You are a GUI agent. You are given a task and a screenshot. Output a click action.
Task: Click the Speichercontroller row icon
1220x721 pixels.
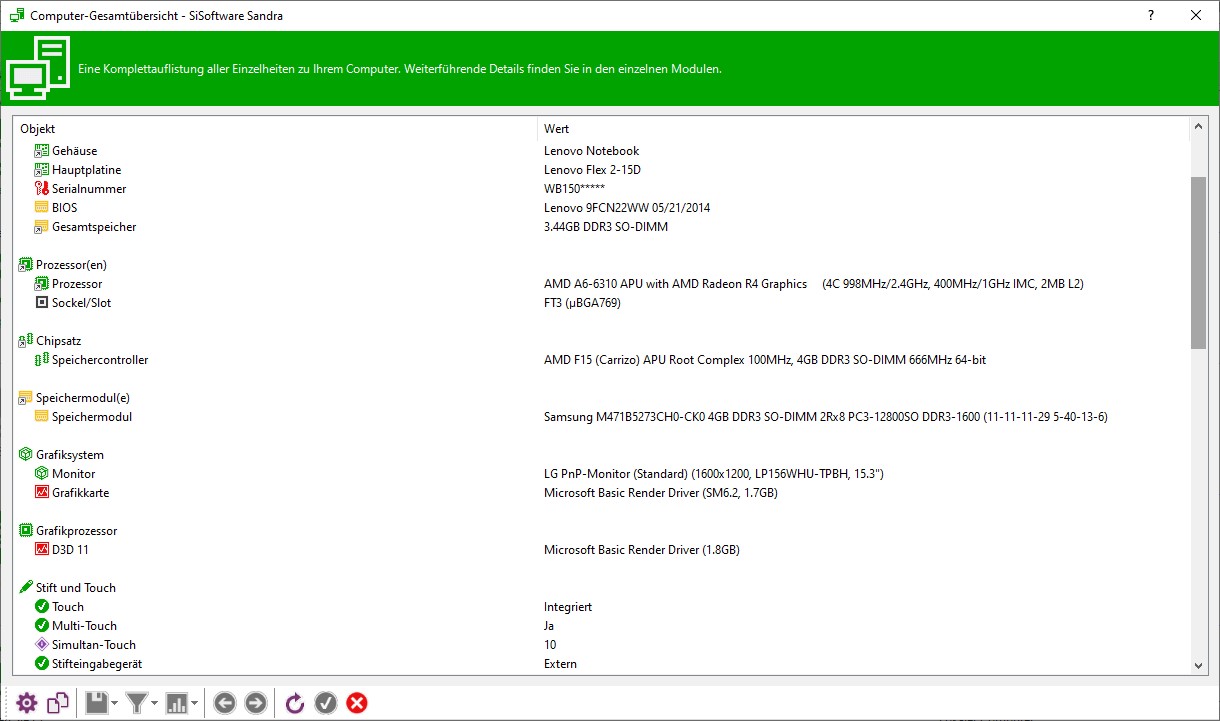[41, 360]
